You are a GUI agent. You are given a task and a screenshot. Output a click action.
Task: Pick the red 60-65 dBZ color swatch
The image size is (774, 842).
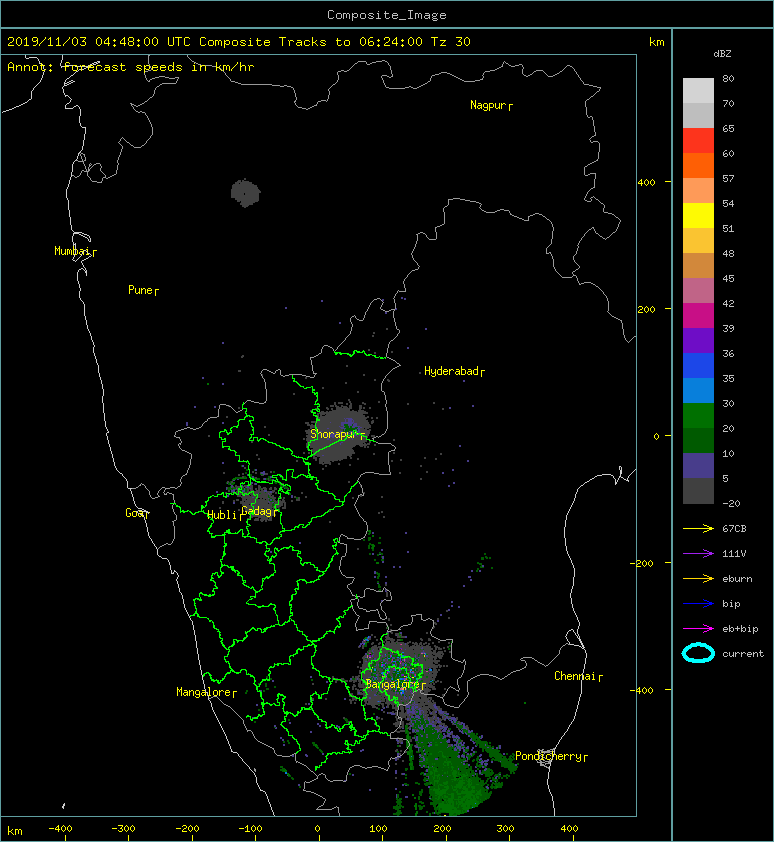698,140
